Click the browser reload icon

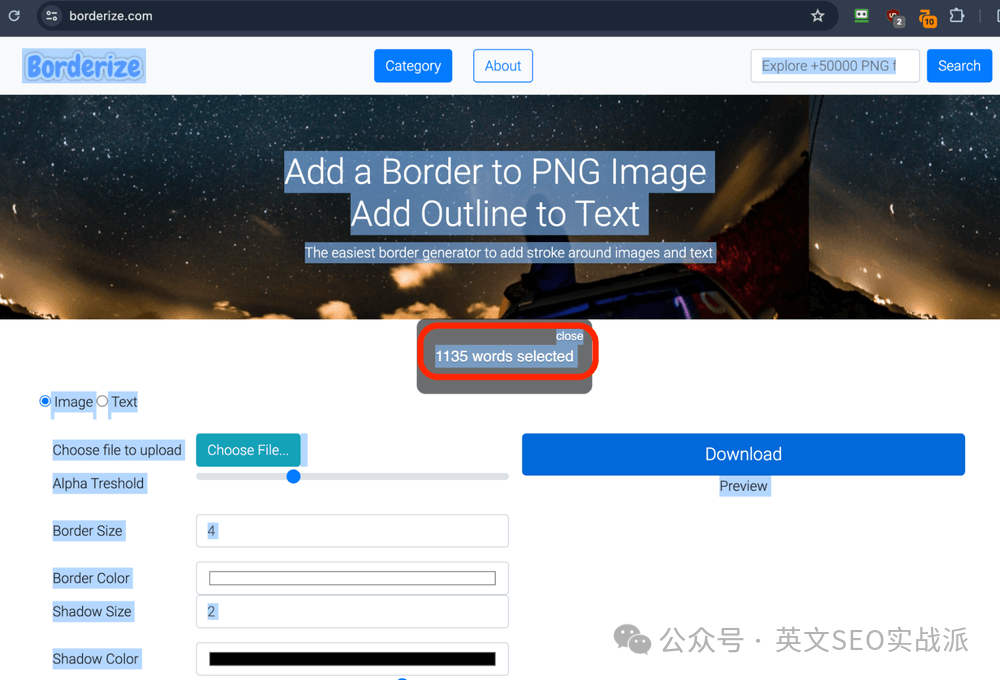[x=14, y=16]
